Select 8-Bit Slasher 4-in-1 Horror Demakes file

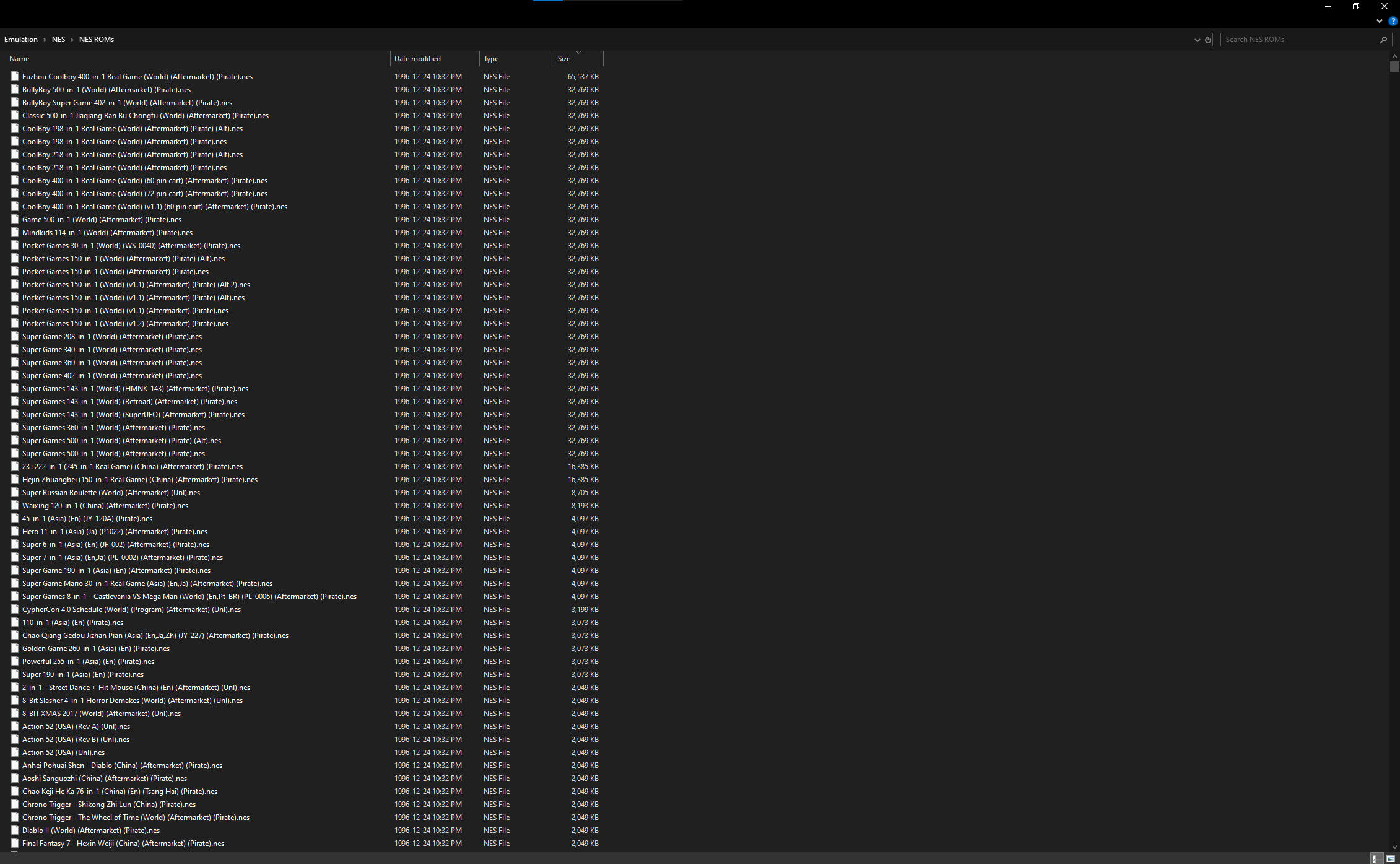pos(133,701)
